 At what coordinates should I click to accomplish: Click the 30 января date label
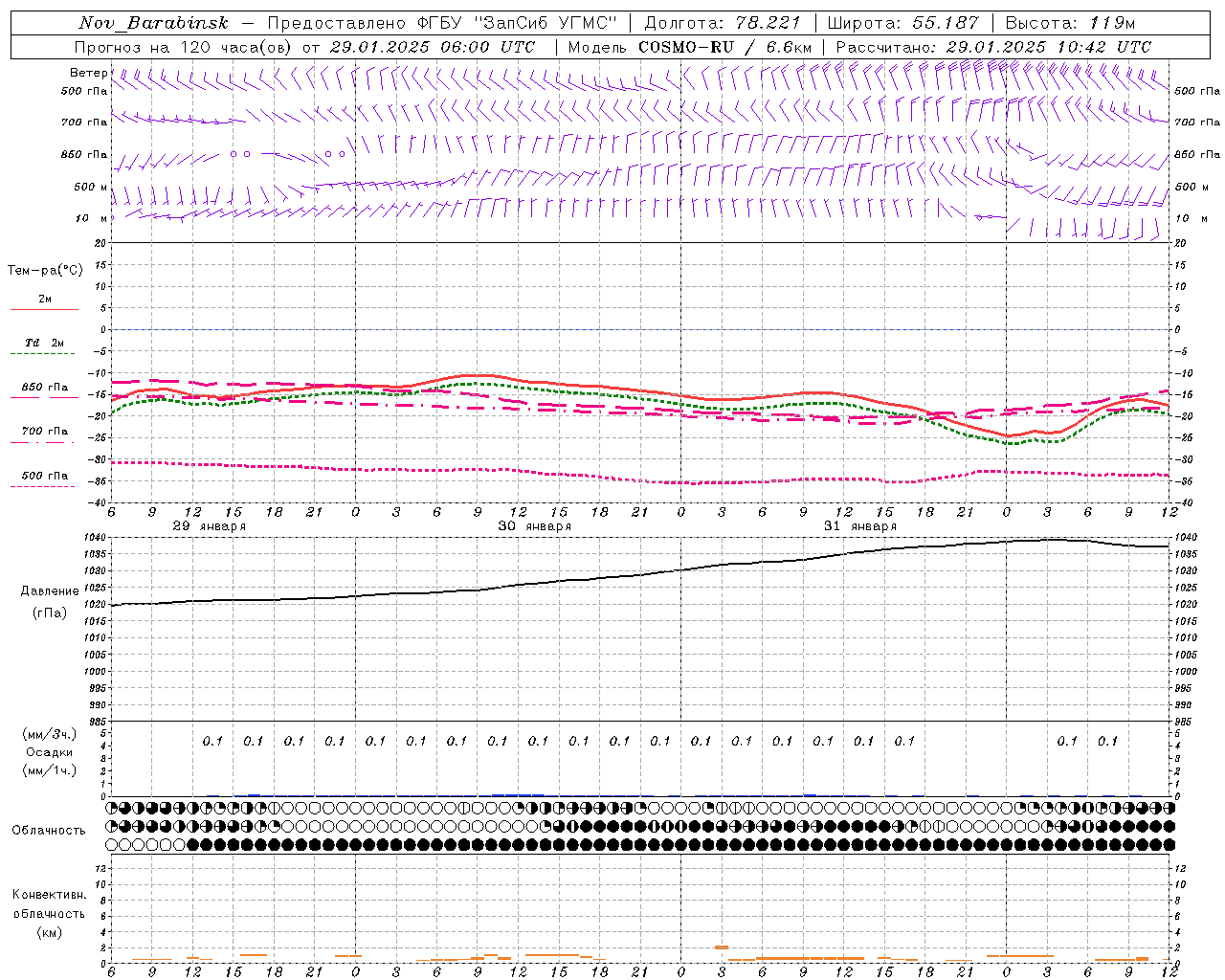coord(534,526)
